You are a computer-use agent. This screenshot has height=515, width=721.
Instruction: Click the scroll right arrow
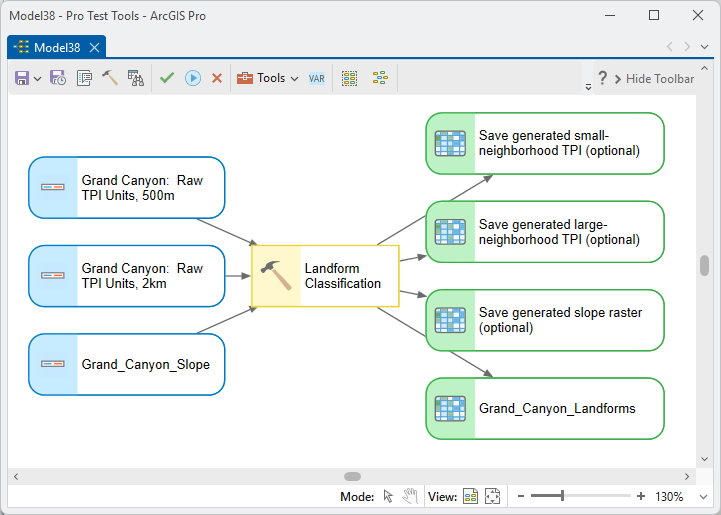[687, 476]
